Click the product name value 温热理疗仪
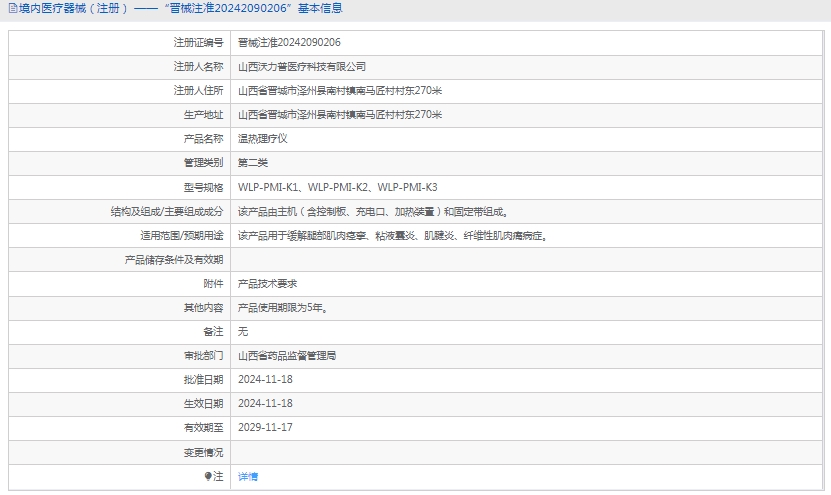Screen dimensions: 831x495 (x=262, y=139)
